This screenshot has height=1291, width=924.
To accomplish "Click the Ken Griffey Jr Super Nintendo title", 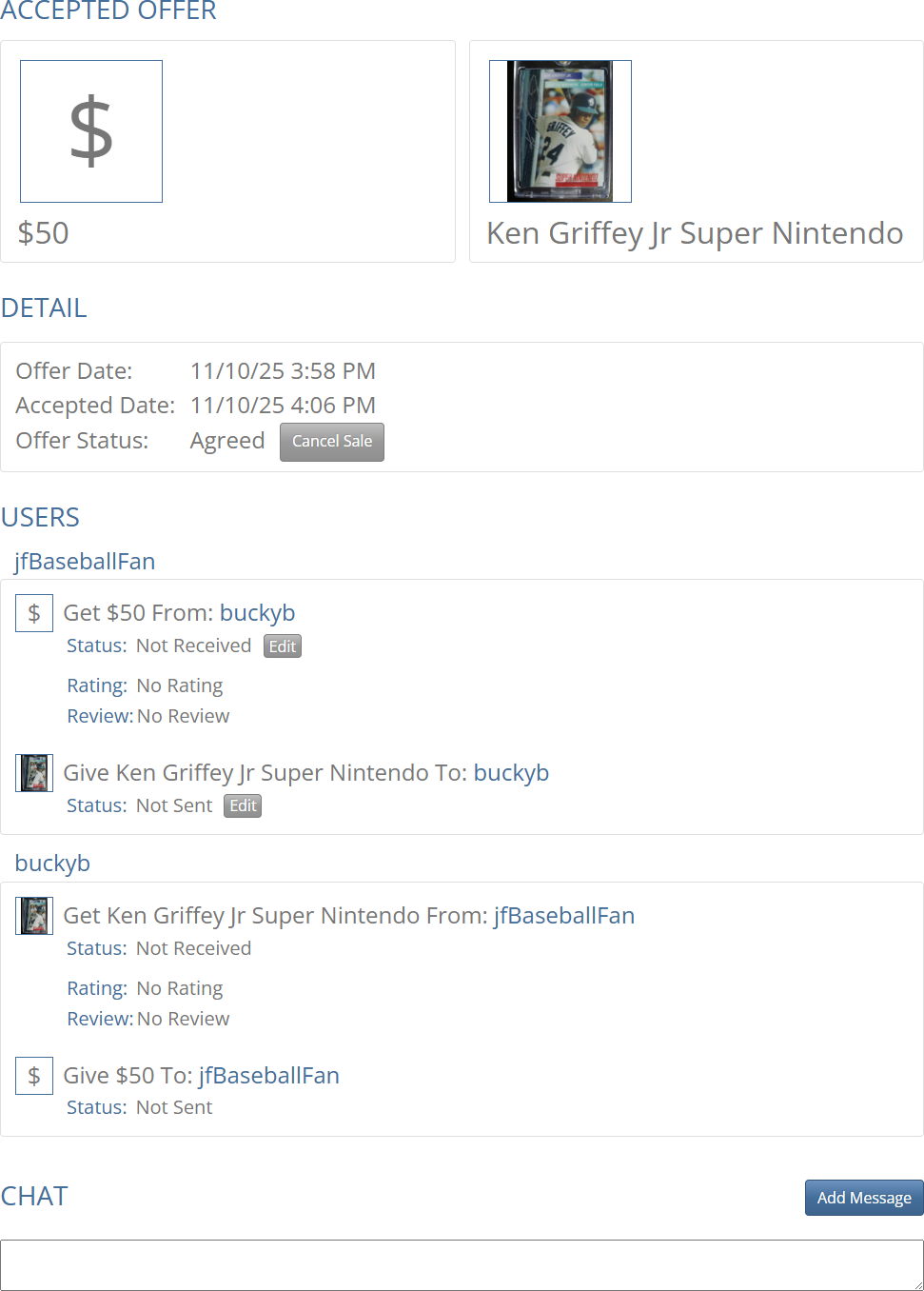I will (x=695, y=233).
